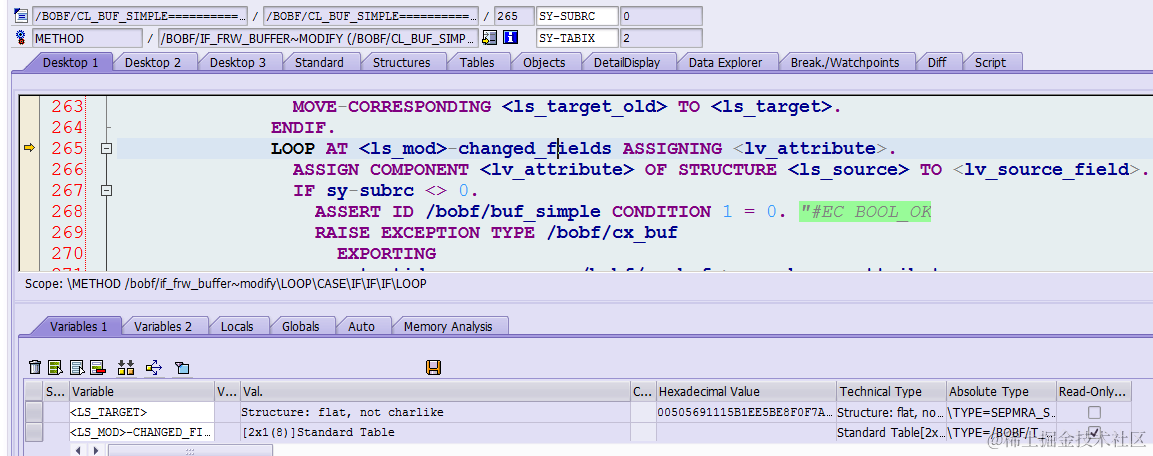The width and height of the screenshot is (1153, 456).
Task: Switch to the Variables 2 tab
Action: tap(163, 326)
